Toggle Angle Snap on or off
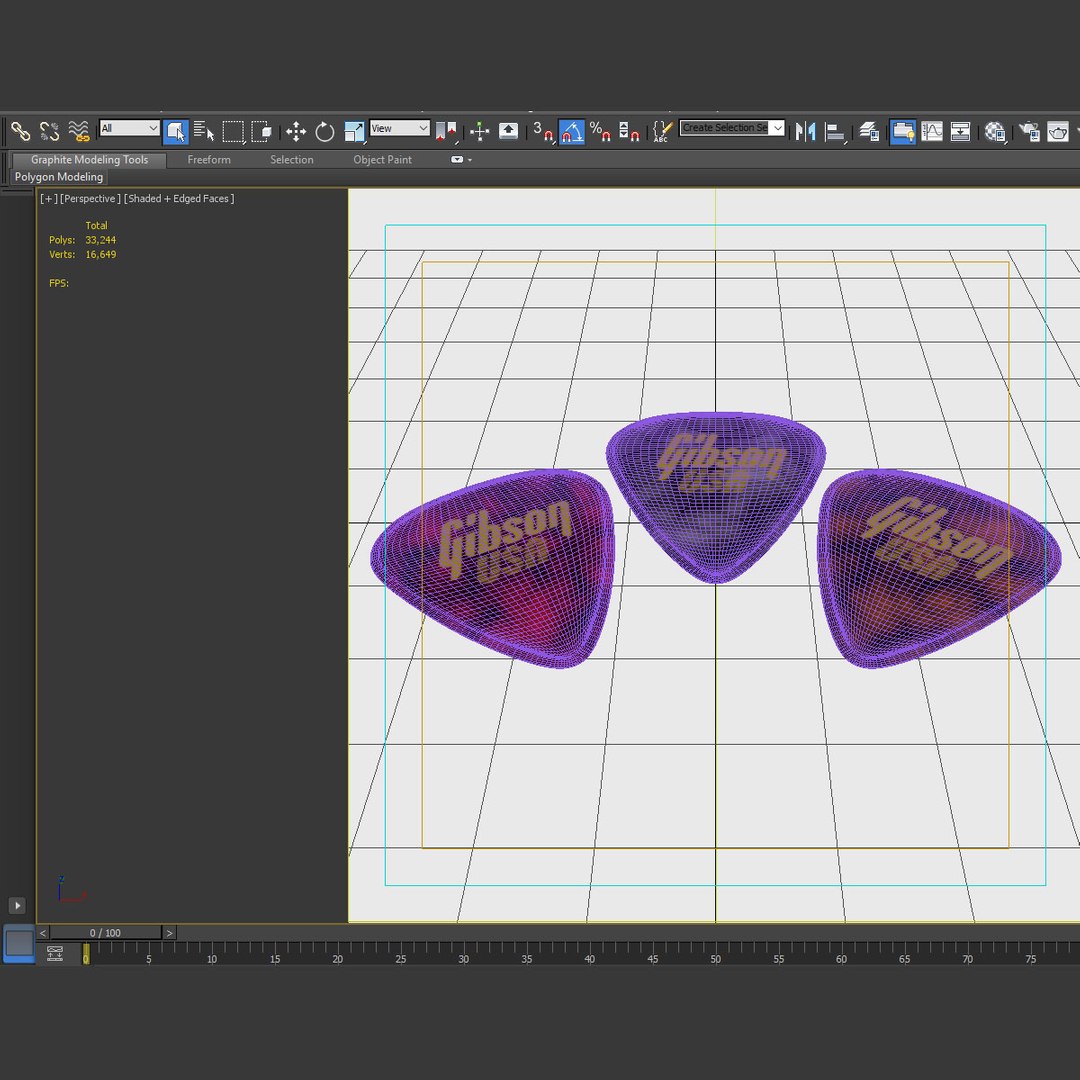 [572, 131]
